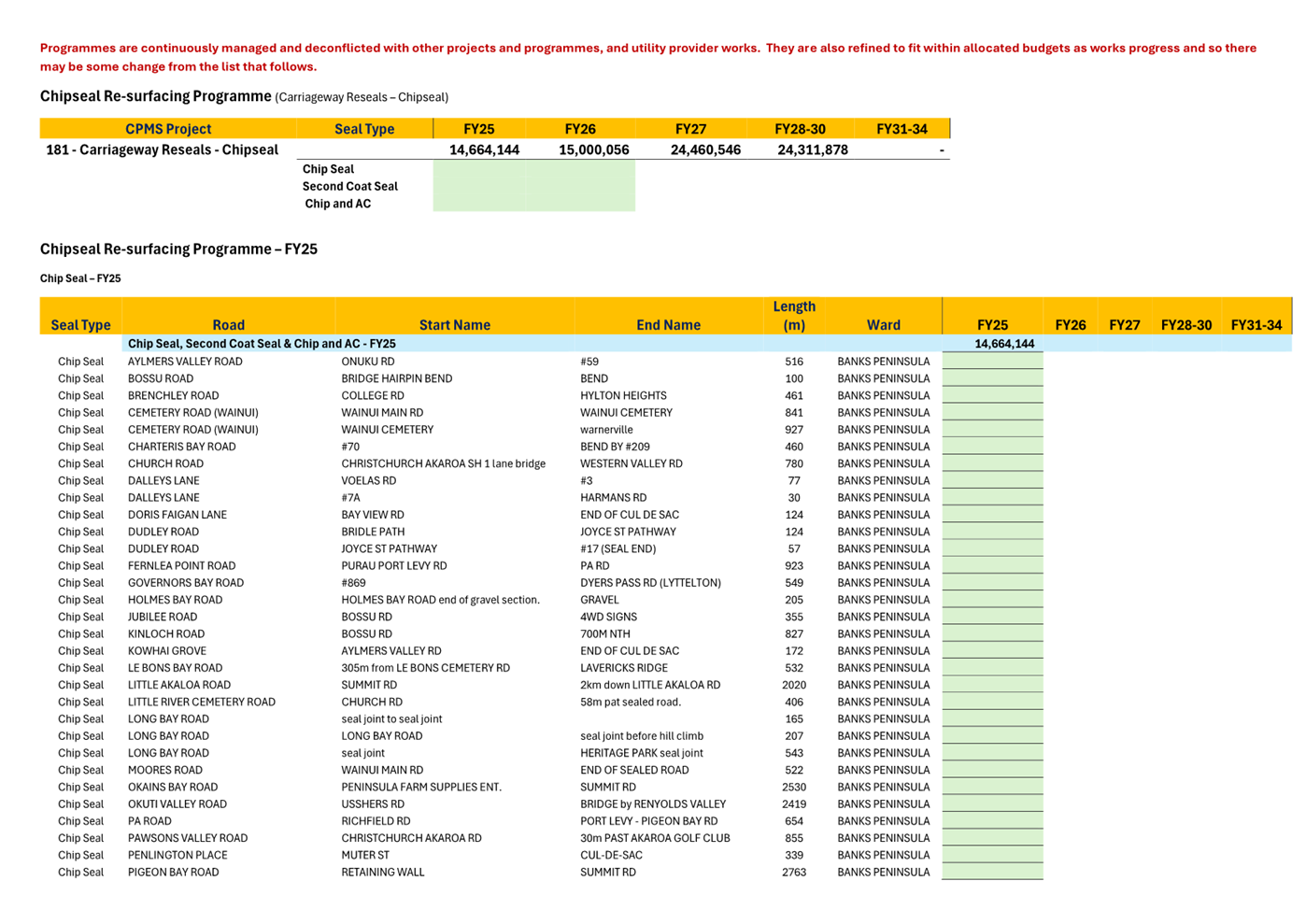Click the 24,460,546 value under FY27
The height and width of the screenshot is (924, 1306).
coord(705,149)
